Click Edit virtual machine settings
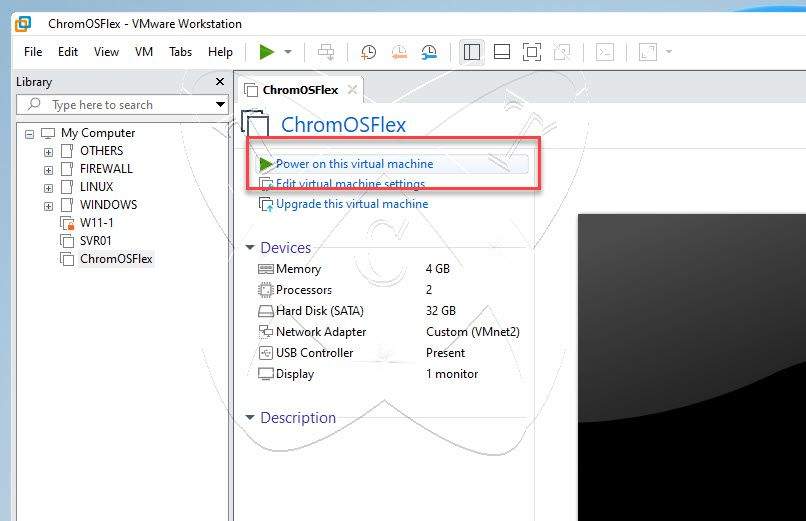The width and height of the screenshot is (806, 521). click(x=351, y=184)
